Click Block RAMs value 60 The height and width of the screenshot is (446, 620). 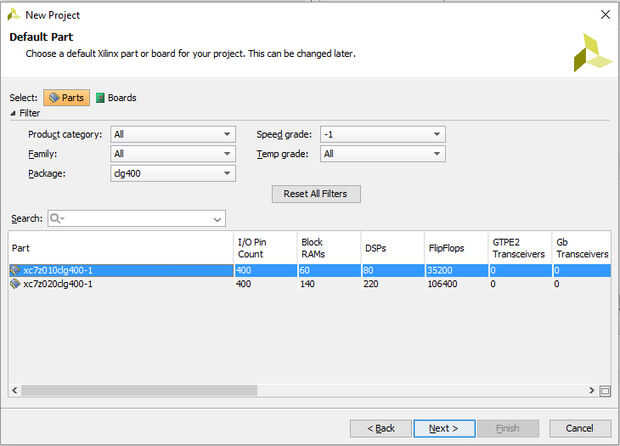[x=304, y=270]
